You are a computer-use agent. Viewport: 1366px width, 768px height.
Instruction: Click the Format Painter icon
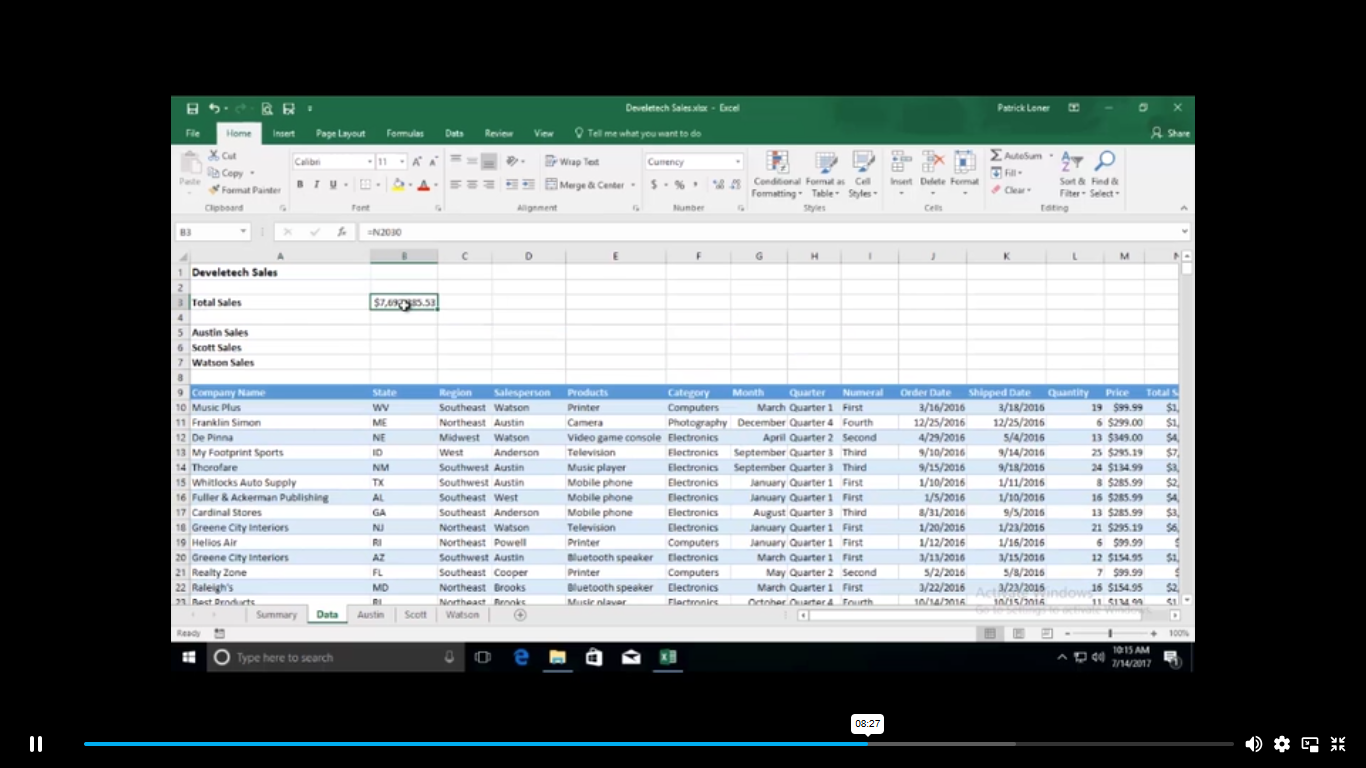[214, 190]
